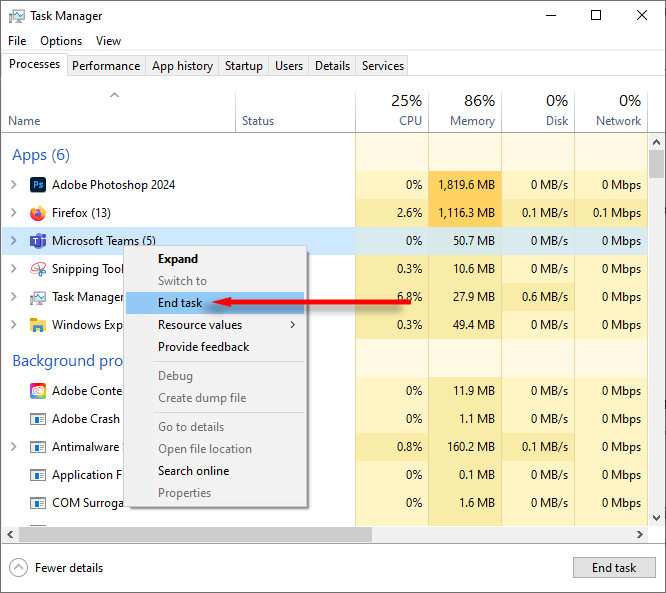Click the Microsoft Teams icon
The height and width of the screenshot is (593, 666).
tap(38, 241)
